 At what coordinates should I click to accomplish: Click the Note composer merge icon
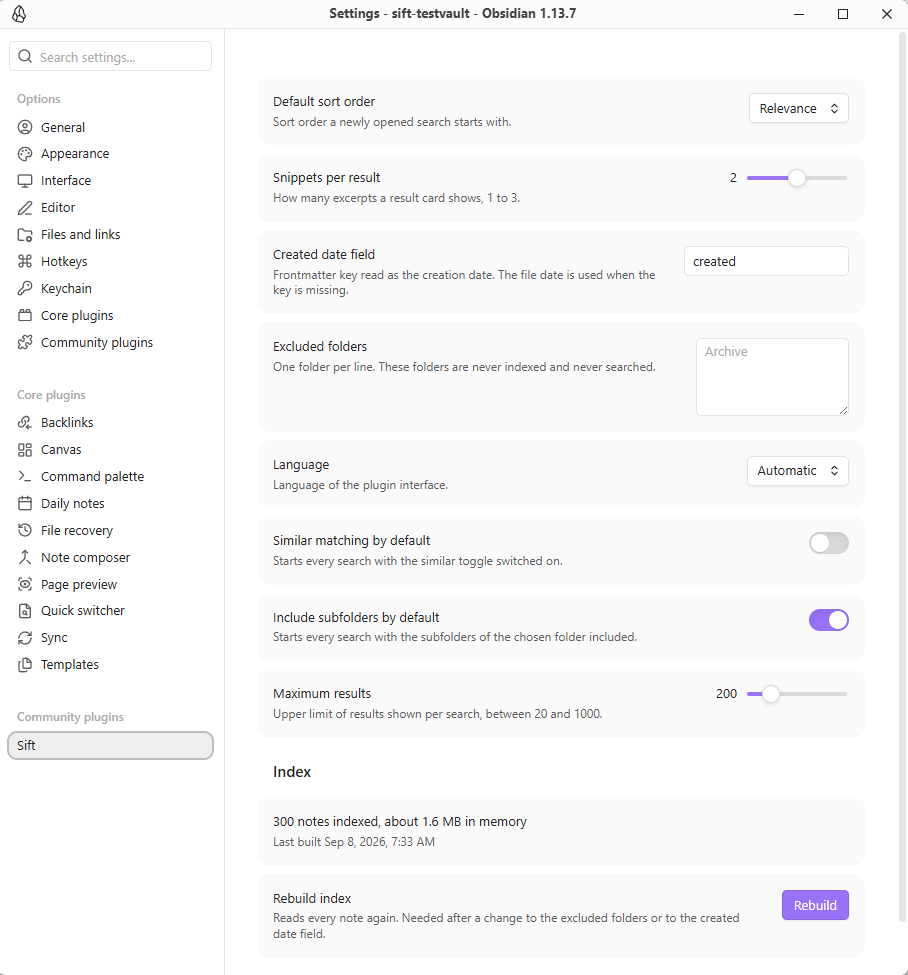tap(25, 557)
